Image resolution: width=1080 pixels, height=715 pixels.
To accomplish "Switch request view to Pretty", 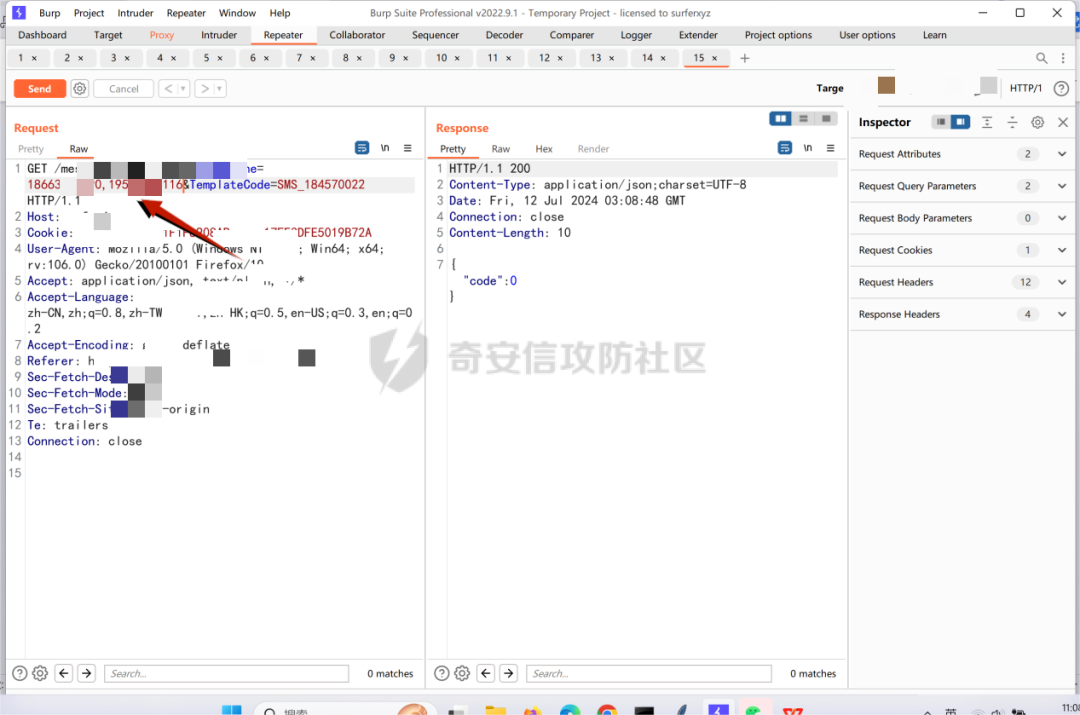I will click(31, 149).
